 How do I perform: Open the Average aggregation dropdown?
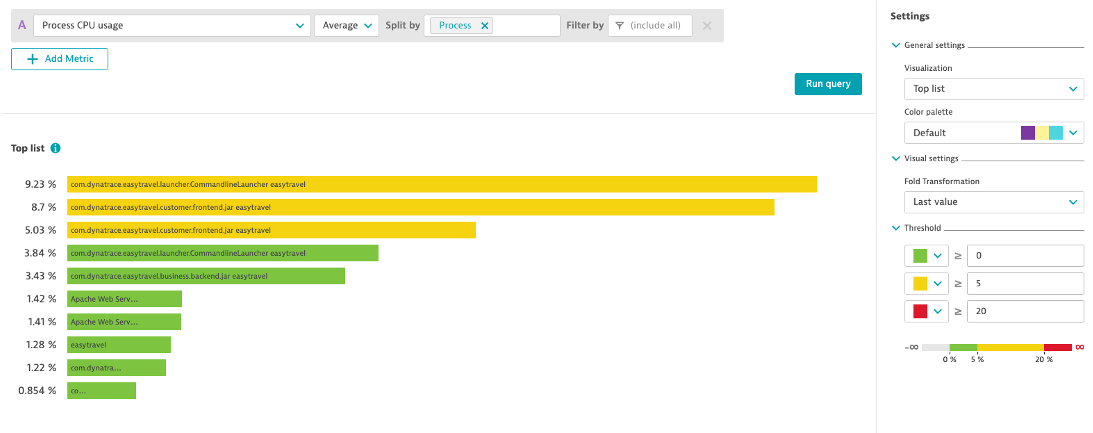pos(346,26)
